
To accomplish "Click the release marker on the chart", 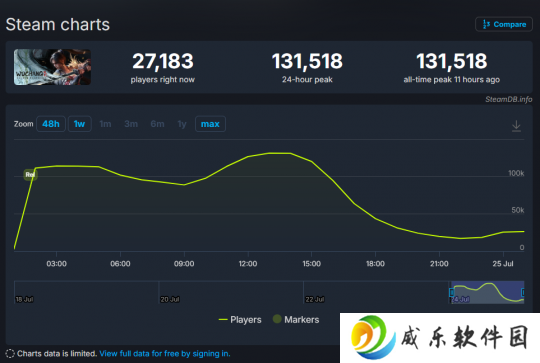I will 30,175.
